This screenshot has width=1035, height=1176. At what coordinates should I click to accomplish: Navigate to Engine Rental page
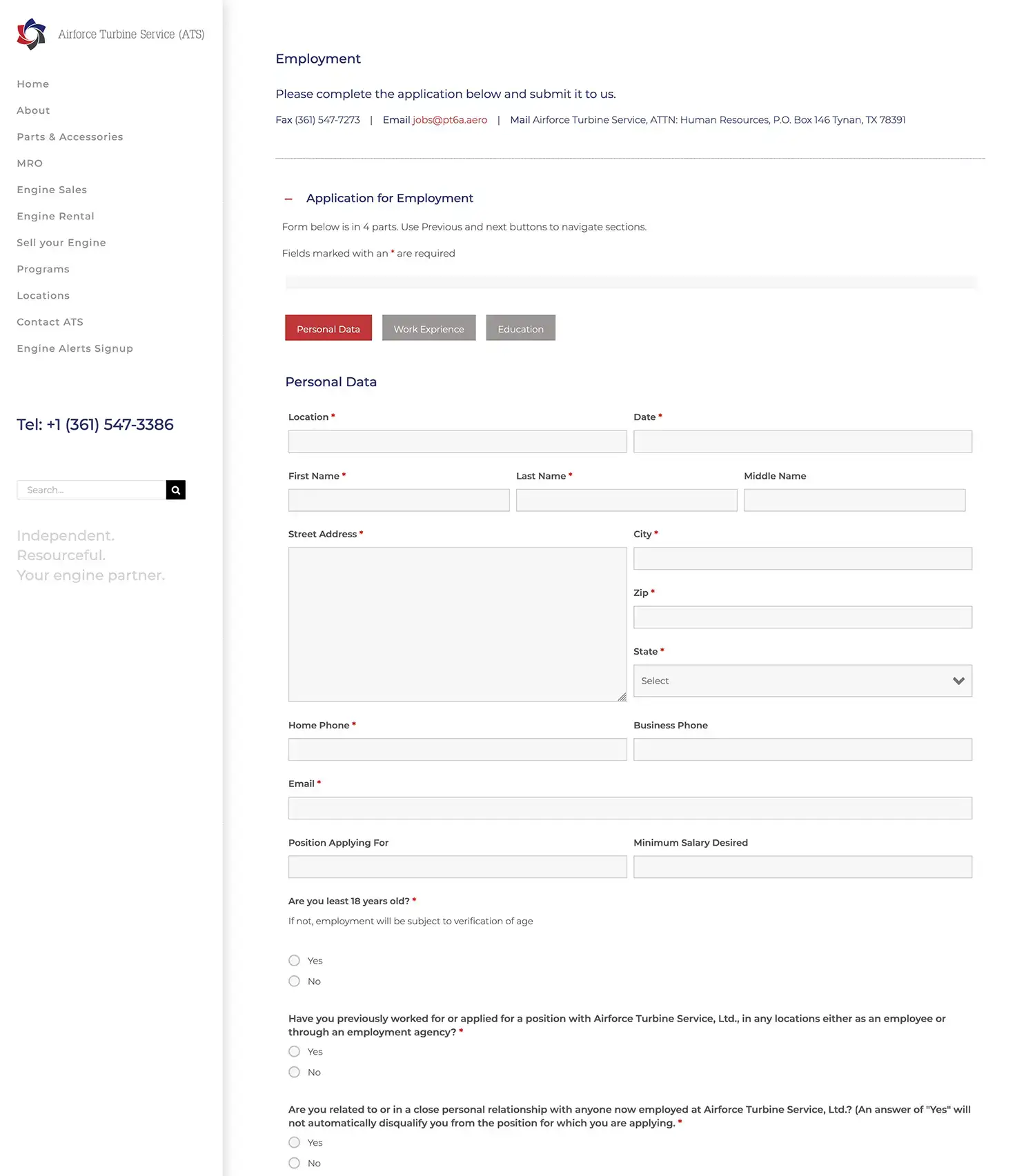(55, 216)
